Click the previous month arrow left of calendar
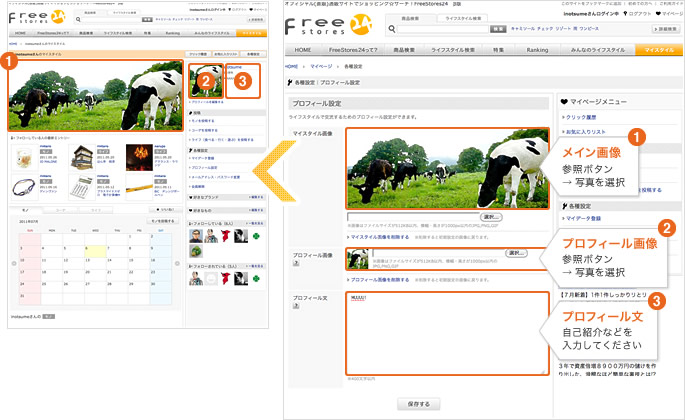This screenshot has width=685, height=420. [14, 264]
